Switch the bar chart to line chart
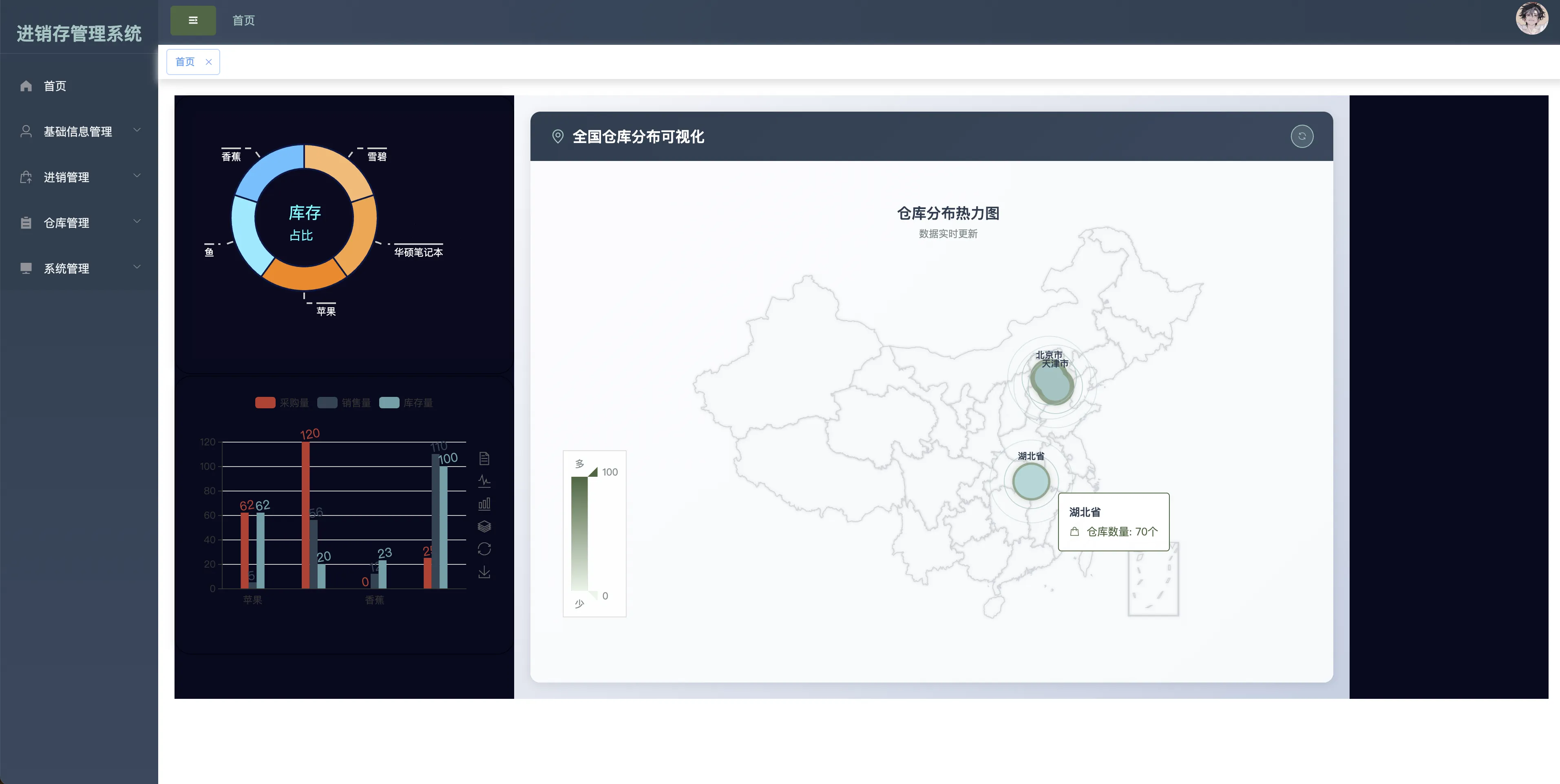 [484, 481]
